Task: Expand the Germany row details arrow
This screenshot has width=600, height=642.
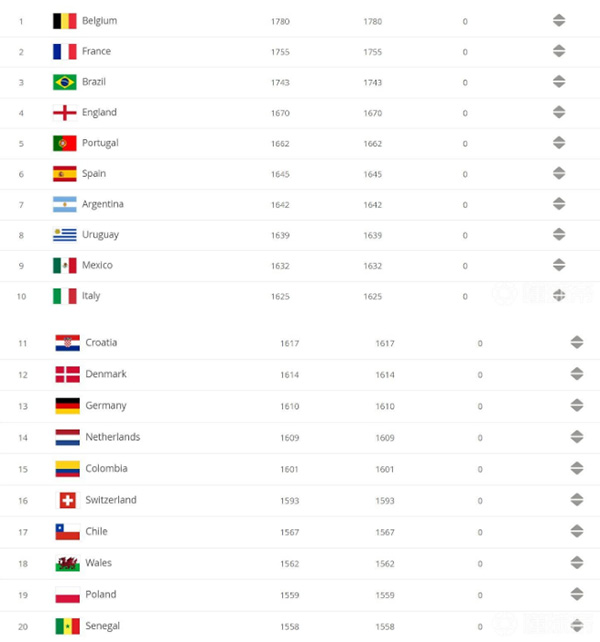Action: point(577,406)
